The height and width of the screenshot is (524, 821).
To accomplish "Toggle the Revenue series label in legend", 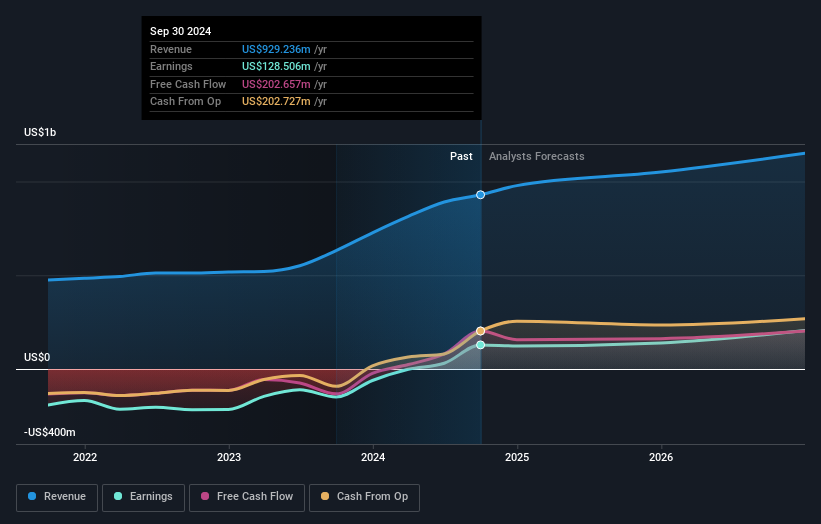I will click(x=65, y=496).
